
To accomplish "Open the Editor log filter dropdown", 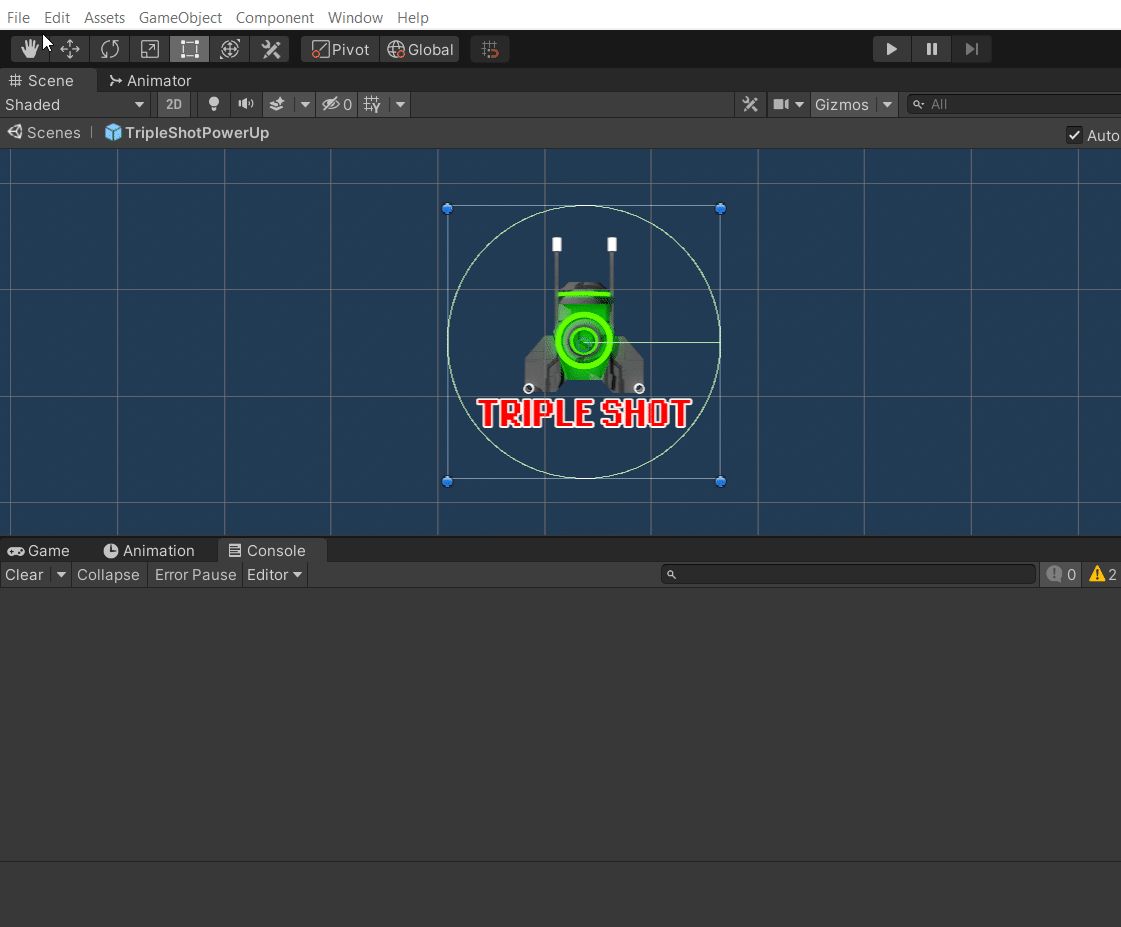I will click(x=274, y=574).
